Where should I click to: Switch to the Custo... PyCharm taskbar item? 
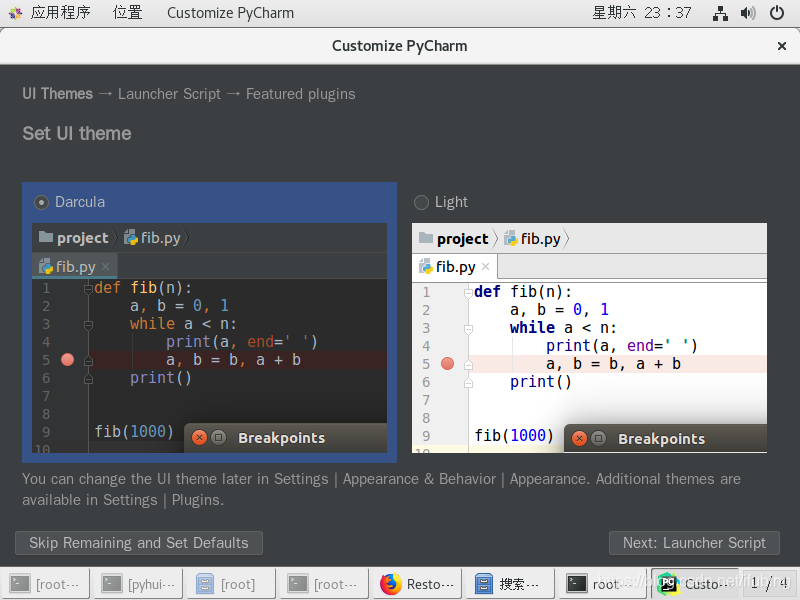(695, 584)
